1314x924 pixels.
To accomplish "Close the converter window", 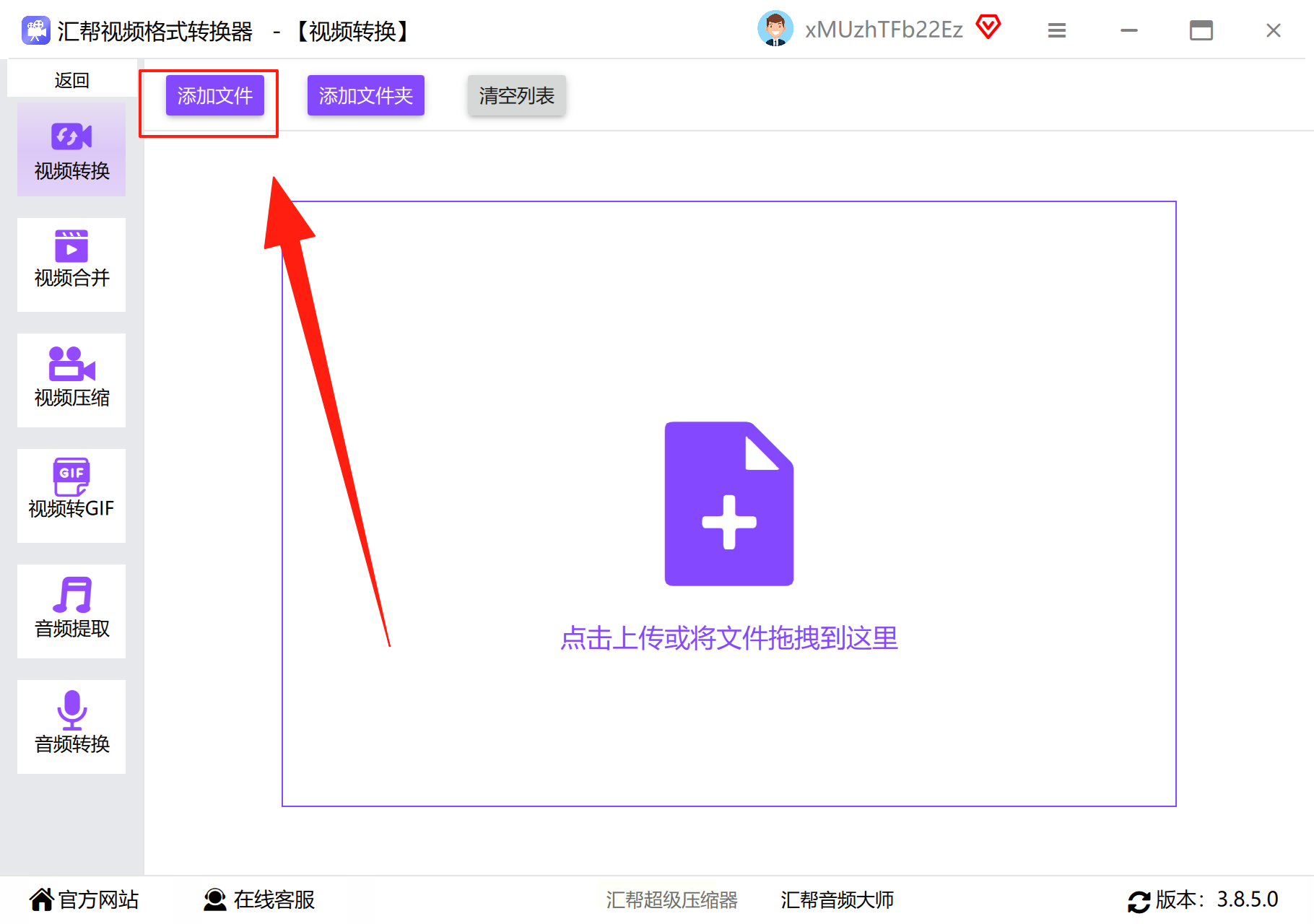I will [1274, 30].
